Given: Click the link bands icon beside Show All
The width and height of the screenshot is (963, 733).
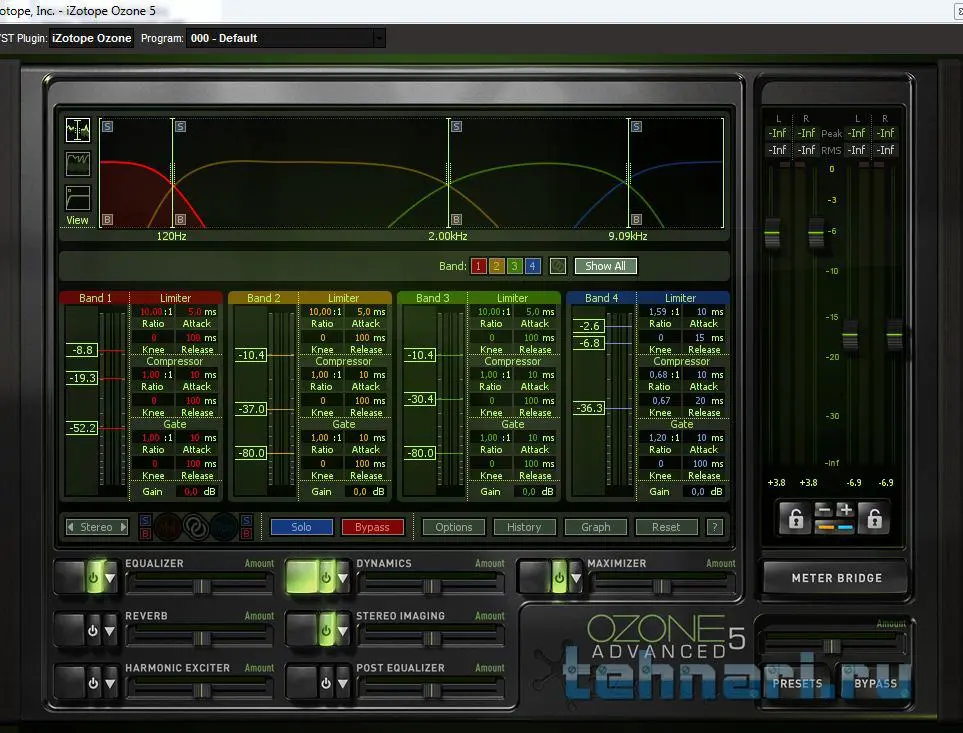Looking at the screenshot, I should 558,266.
